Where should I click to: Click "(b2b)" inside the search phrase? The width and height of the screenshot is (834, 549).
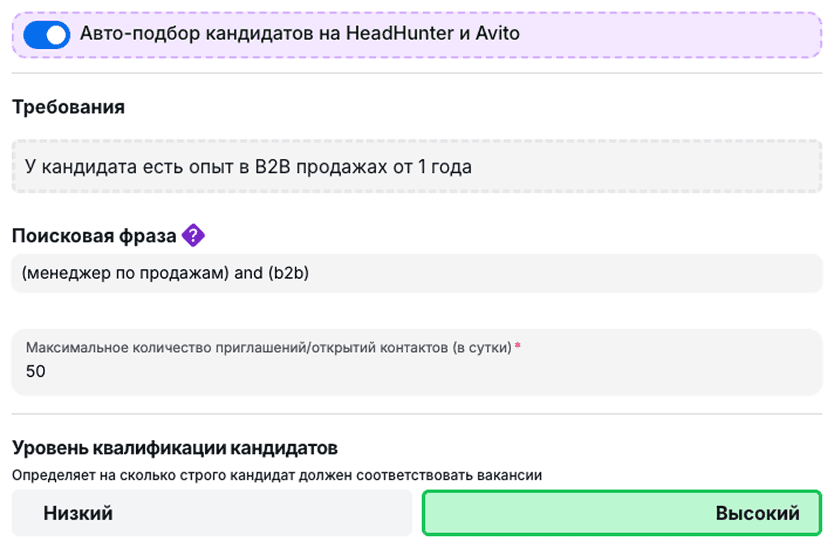(288, 273)
